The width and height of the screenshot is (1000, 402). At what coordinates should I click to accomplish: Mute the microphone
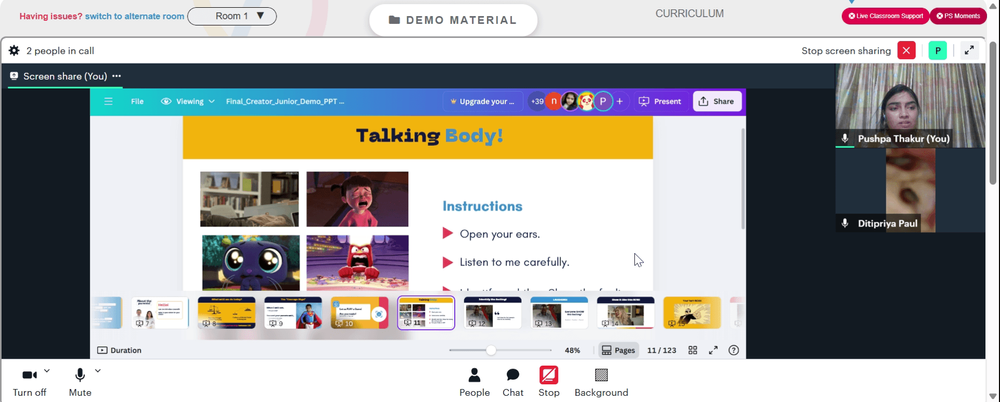pos(80,383)
